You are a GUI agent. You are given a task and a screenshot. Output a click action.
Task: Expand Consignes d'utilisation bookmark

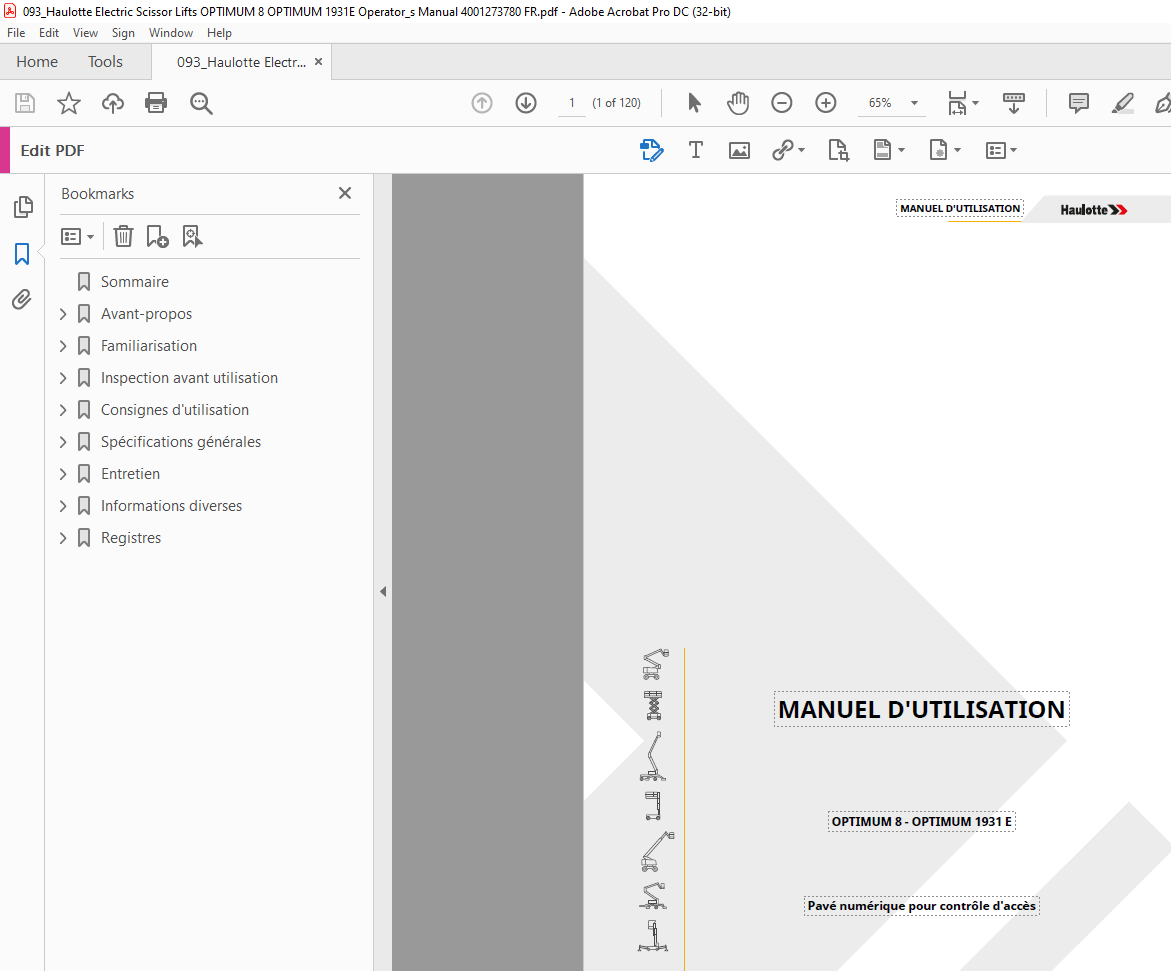(63, 410)
